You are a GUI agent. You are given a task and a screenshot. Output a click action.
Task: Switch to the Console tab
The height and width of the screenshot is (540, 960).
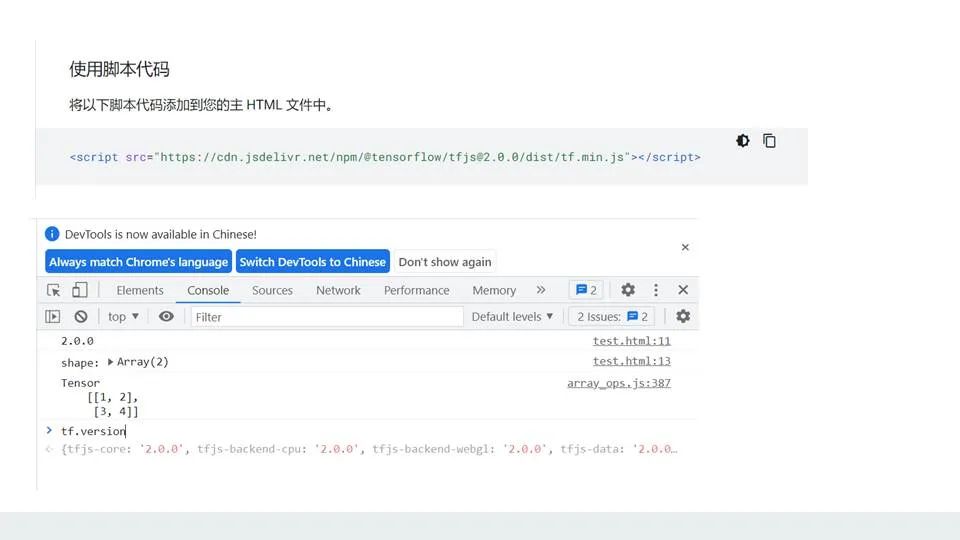tap(208, 290)
